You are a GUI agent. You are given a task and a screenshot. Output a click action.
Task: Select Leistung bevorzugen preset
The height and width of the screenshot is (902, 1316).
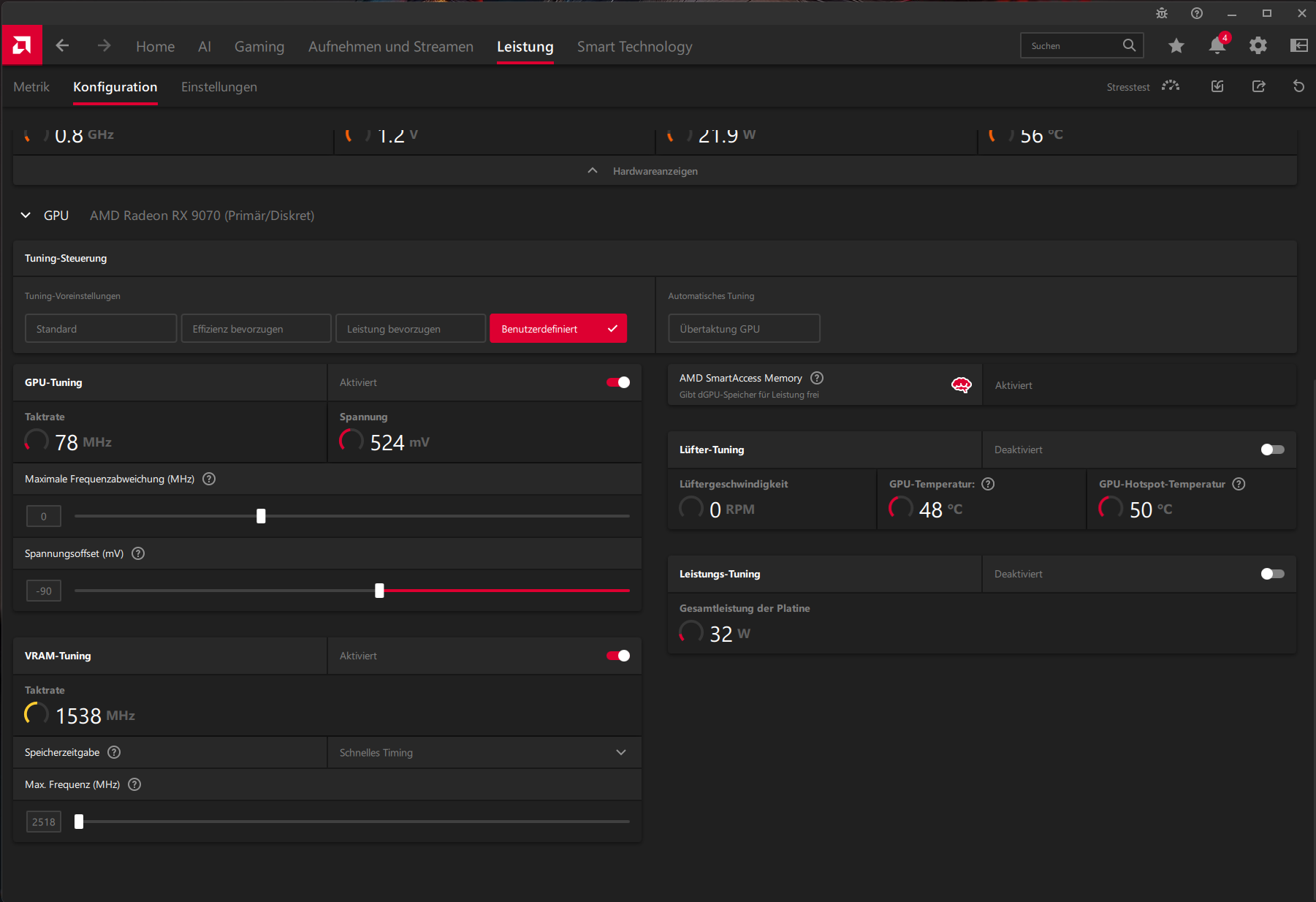pyautogui.click(x=411, y=328)
